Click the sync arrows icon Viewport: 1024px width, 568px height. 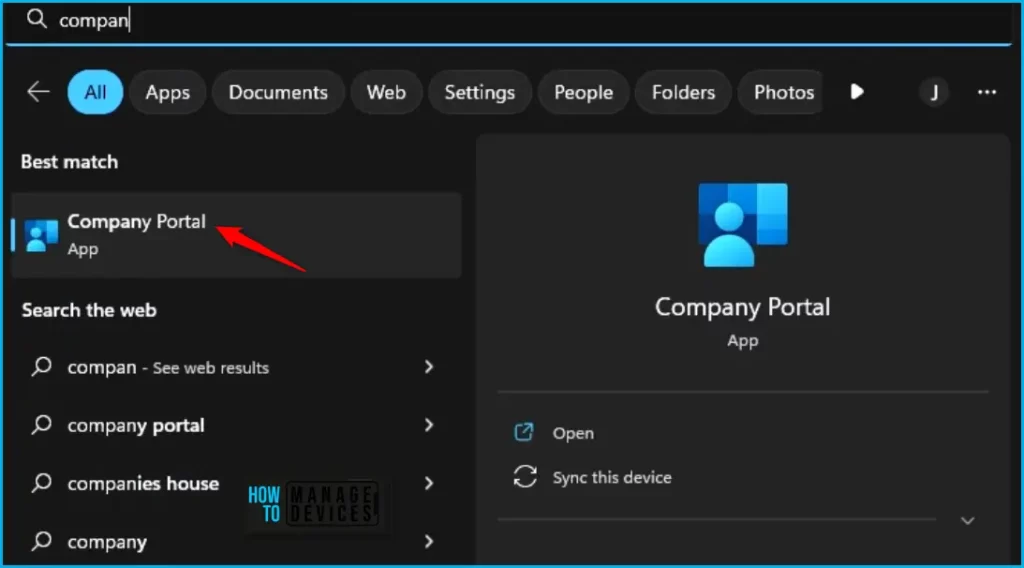pos(525,477)
